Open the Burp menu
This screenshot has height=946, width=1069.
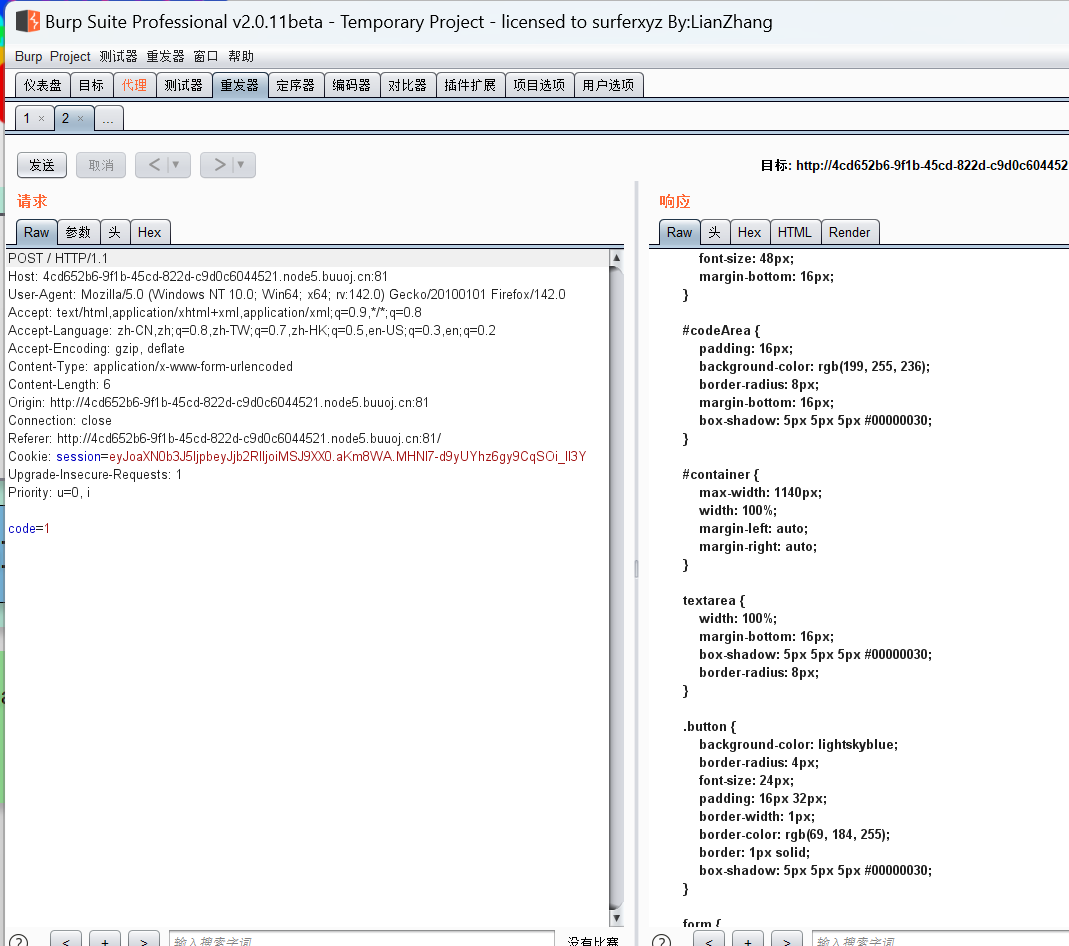[x=29, y=57]
